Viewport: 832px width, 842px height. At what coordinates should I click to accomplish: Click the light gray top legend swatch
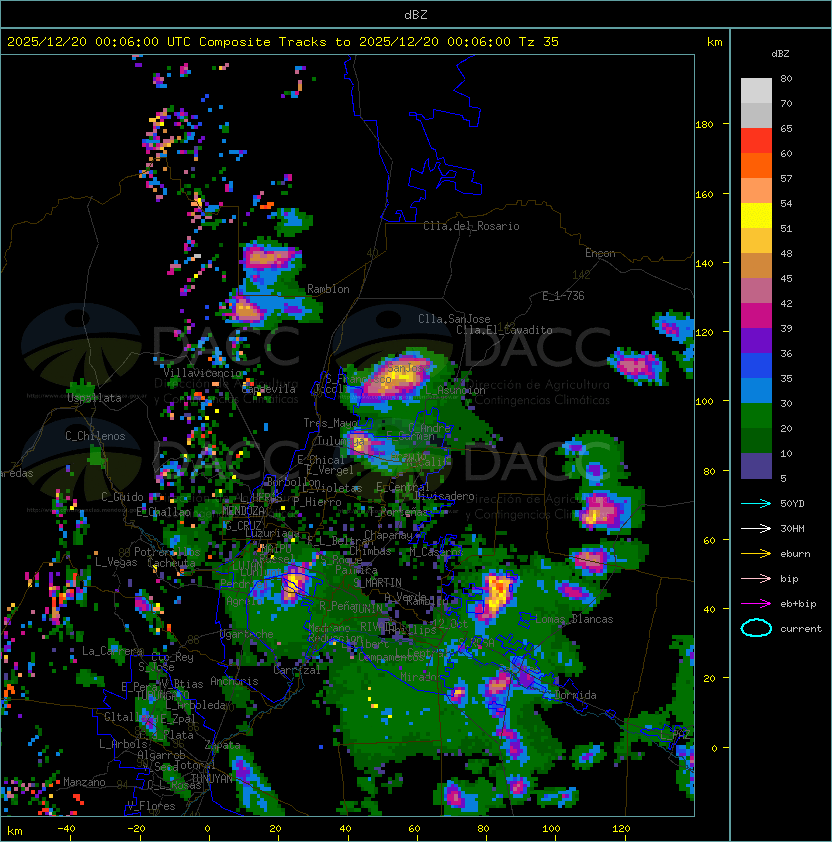pyautogui.click(x=756, y=90)
